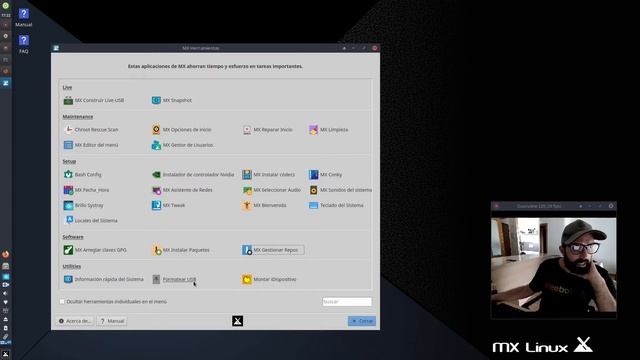Launch MX Arreglar claves GPG
Image resolution: width=640 pixels, height=360 pixels.
pos(95,250)
